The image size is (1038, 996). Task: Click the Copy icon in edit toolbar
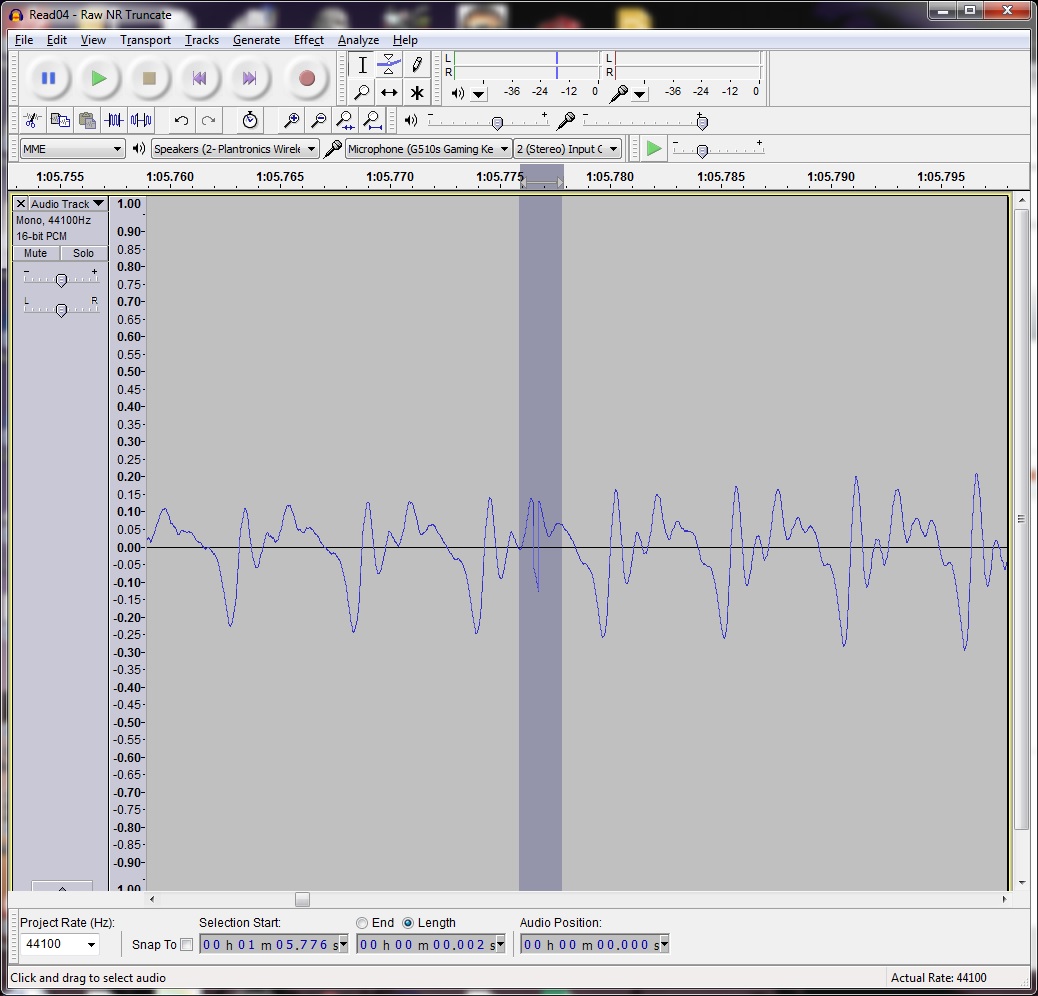(x=60, y=120)
